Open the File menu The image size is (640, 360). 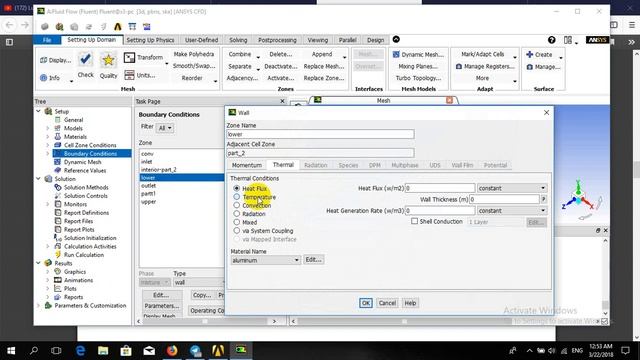click(x=47, y=40)
